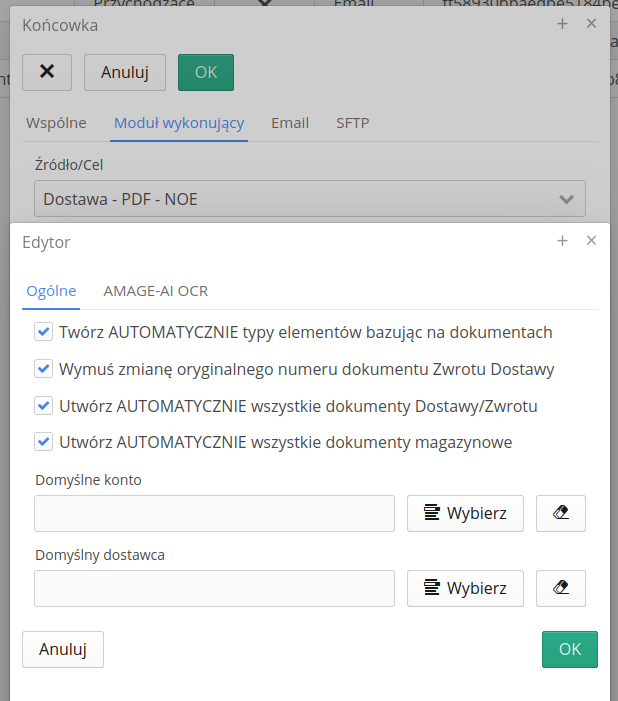Disable Utwórz wszystkie dokumenty magazynowe checkbox
This screenshot has height=701, width=618.
43,441
